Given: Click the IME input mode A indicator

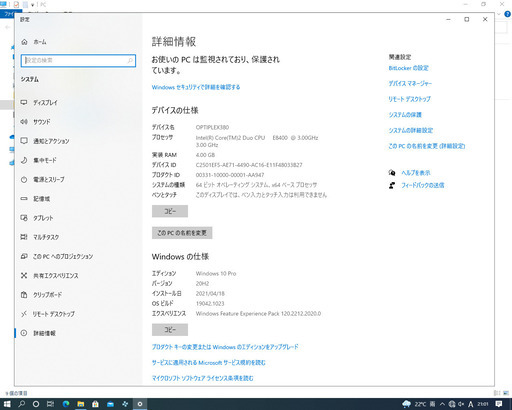Looking at the screenshot, I should (x=470, y=404).
